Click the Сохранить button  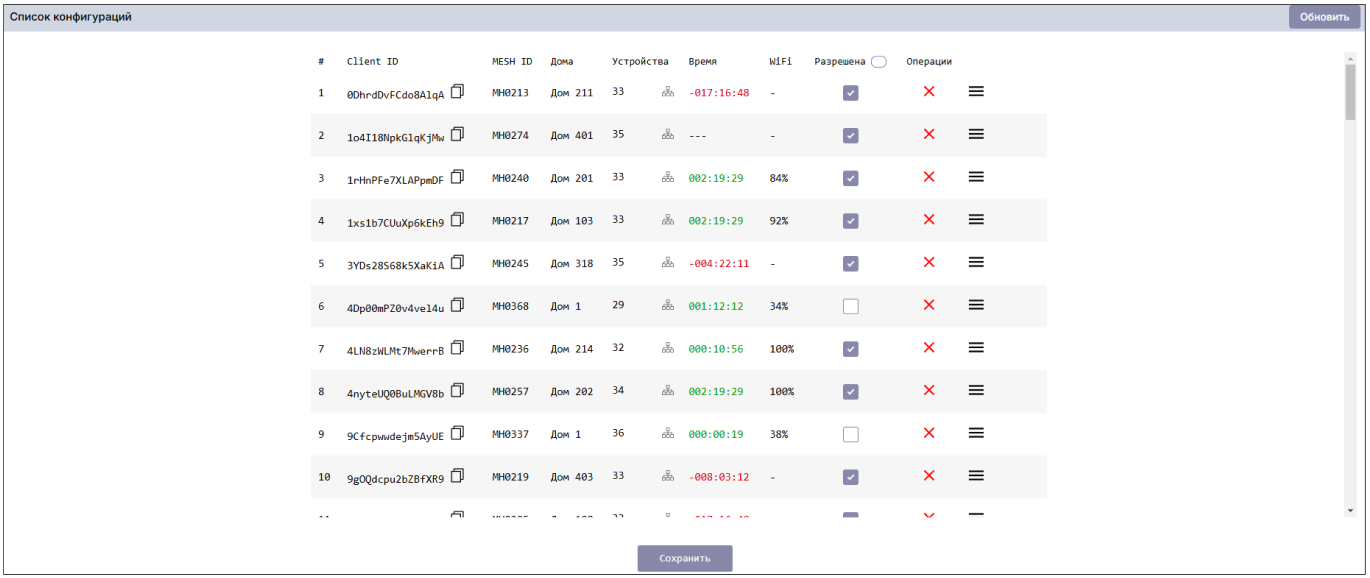(x=685, y=558)
